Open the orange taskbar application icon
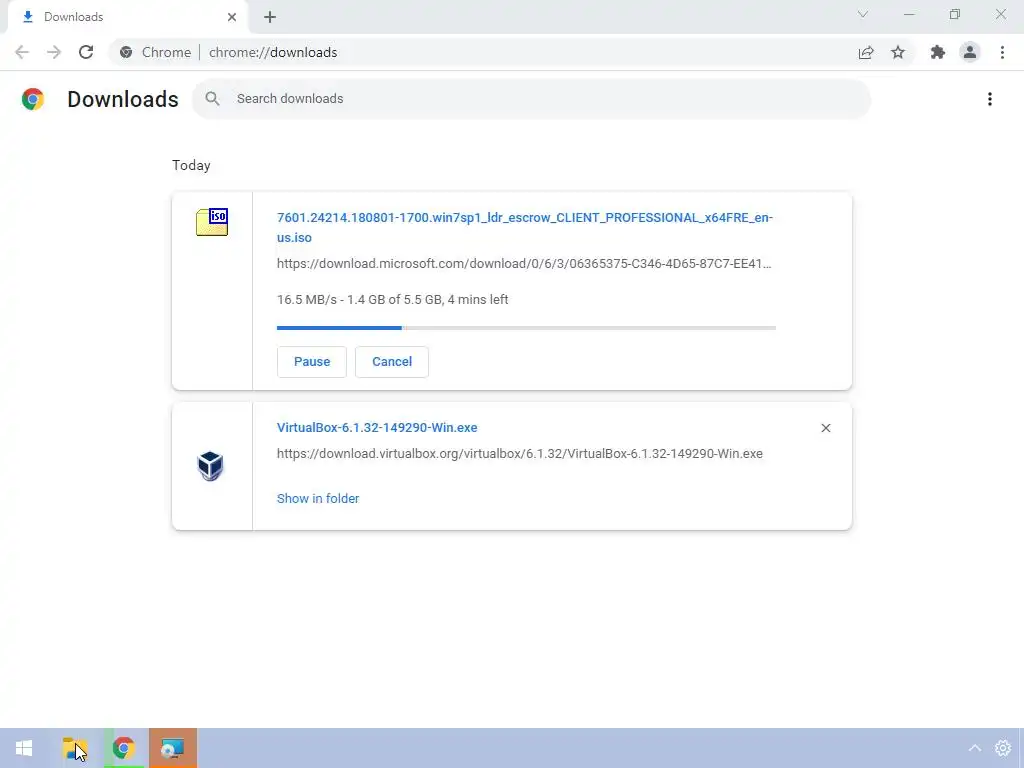The width and height of the screenshot is (1024, 768). [172, 748]
